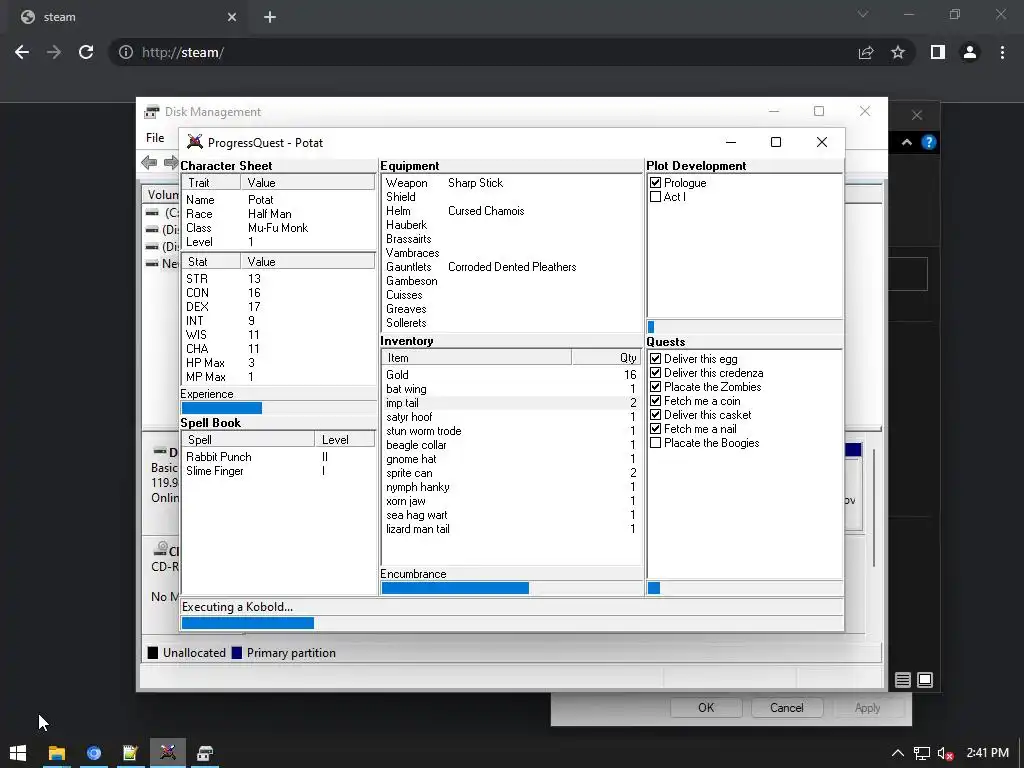Toggle the Placate the Zombies quest checkbox

pyautogui.click(x=656, y=387)
